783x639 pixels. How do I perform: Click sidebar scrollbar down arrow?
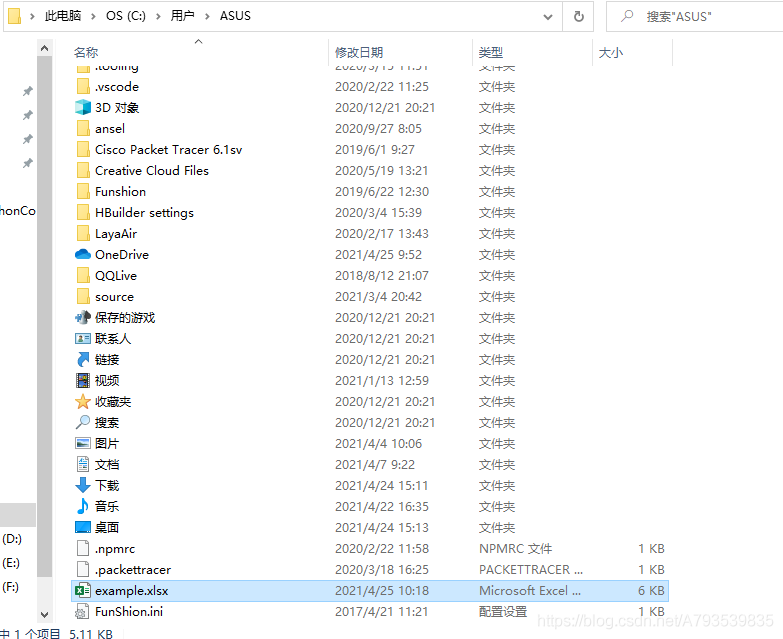click(x=44, y=614)
